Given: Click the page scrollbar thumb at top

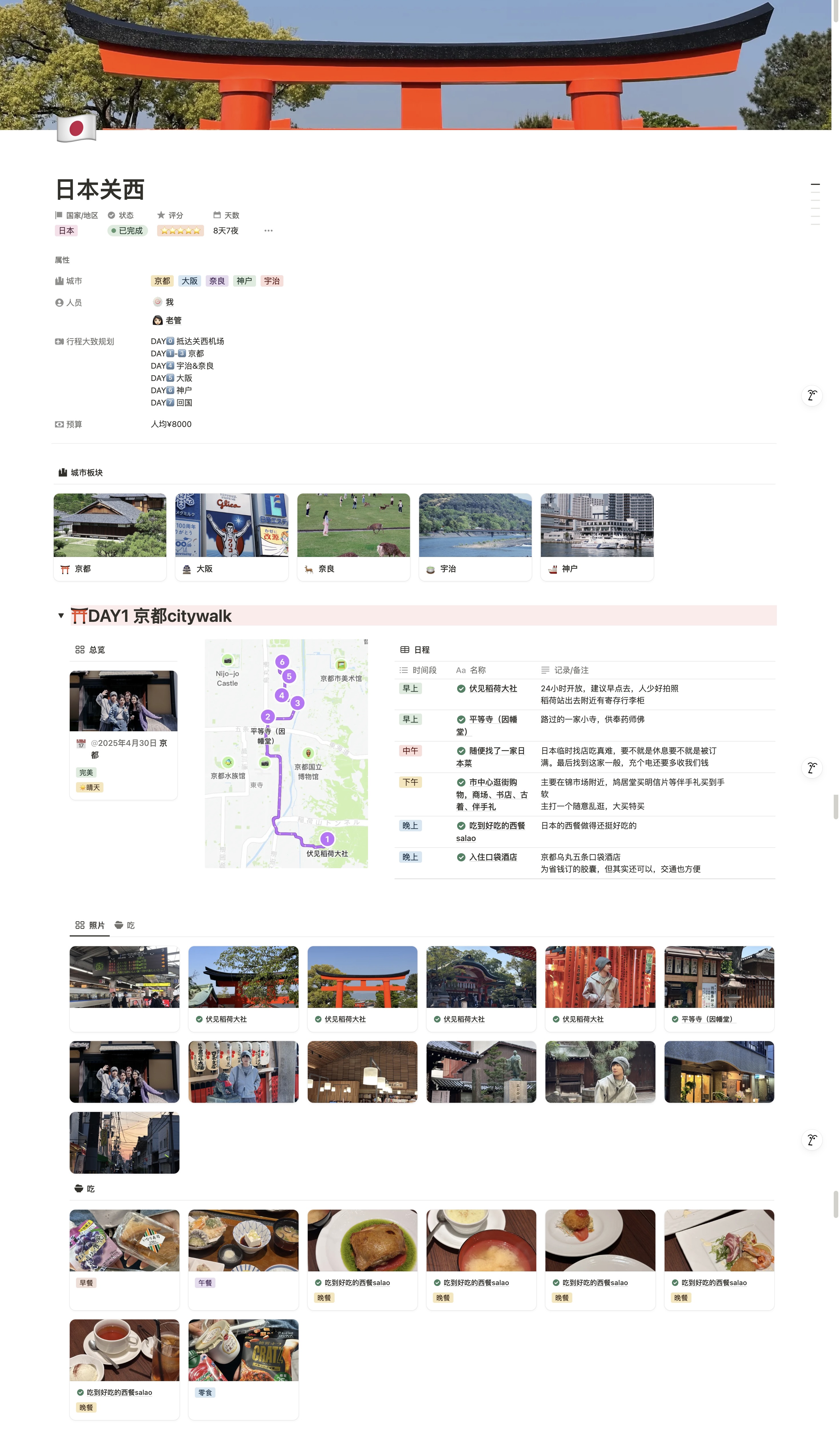Looking at the screenshot, I should tap(836, 11).
